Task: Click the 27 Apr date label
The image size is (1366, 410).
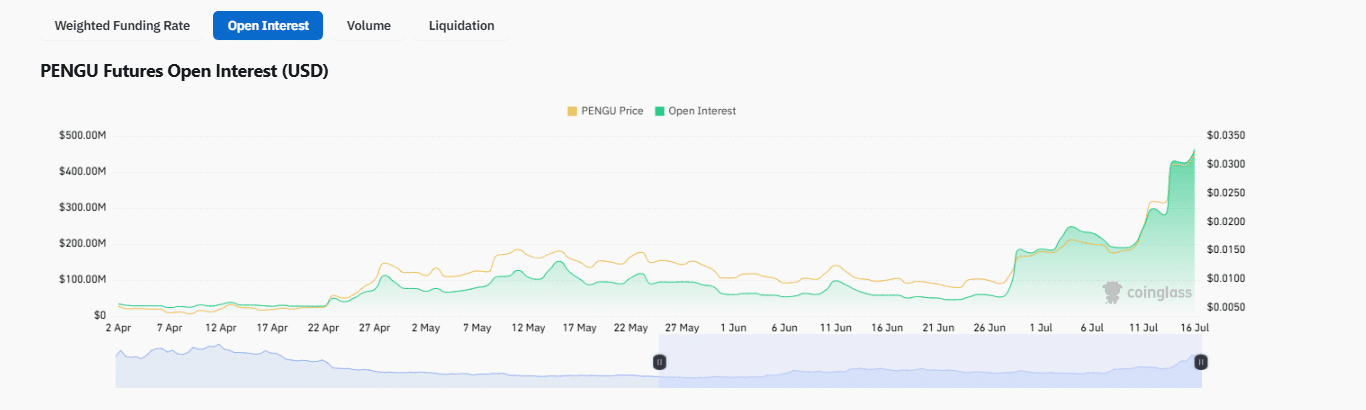Action: pos(374,328)
